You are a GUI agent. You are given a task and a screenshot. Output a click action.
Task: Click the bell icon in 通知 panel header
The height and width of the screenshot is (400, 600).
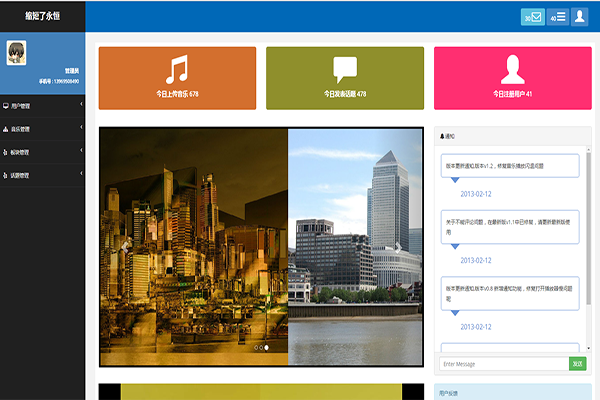point(442,136)
